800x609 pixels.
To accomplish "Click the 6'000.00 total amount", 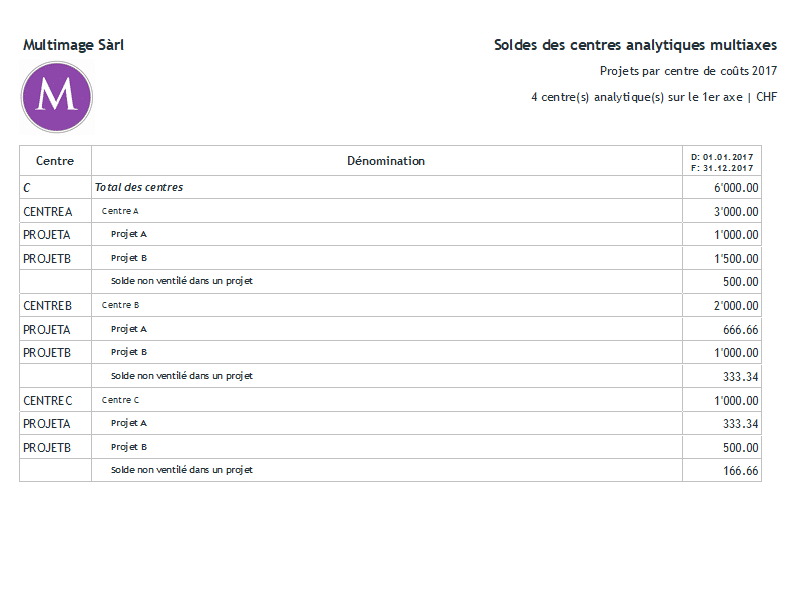I will coord(736,188).
